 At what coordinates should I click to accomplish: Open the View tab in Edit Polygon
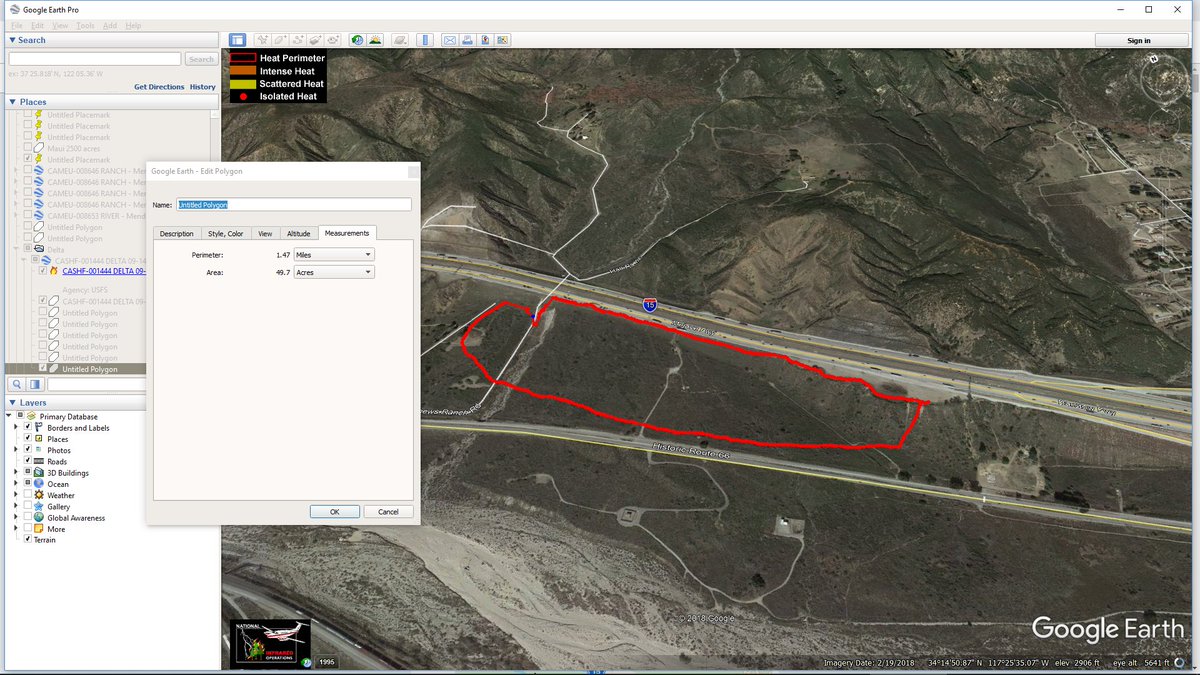265,233
